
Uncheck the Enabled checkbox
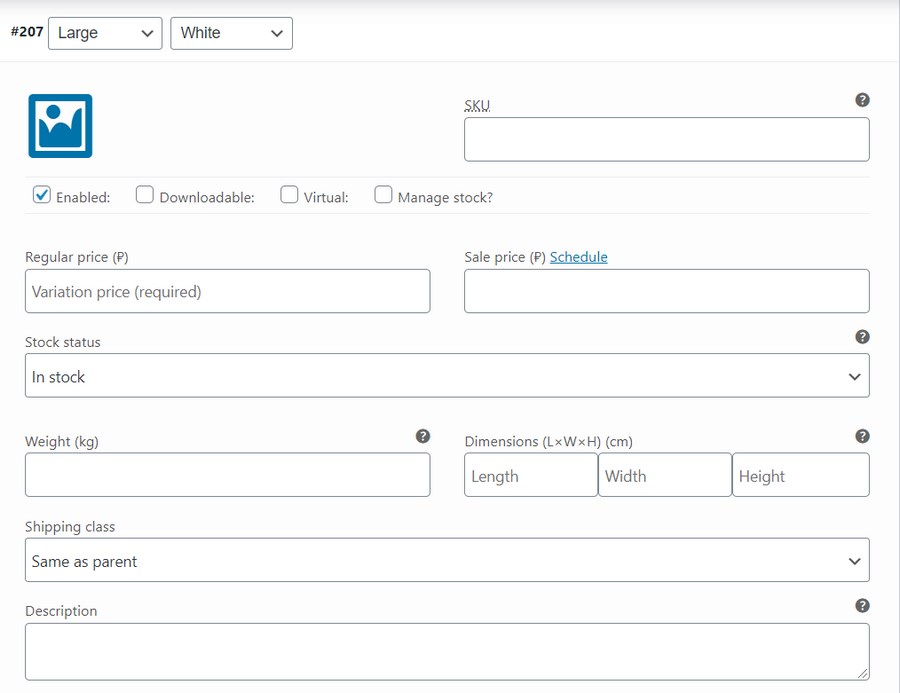click(42, 195)
